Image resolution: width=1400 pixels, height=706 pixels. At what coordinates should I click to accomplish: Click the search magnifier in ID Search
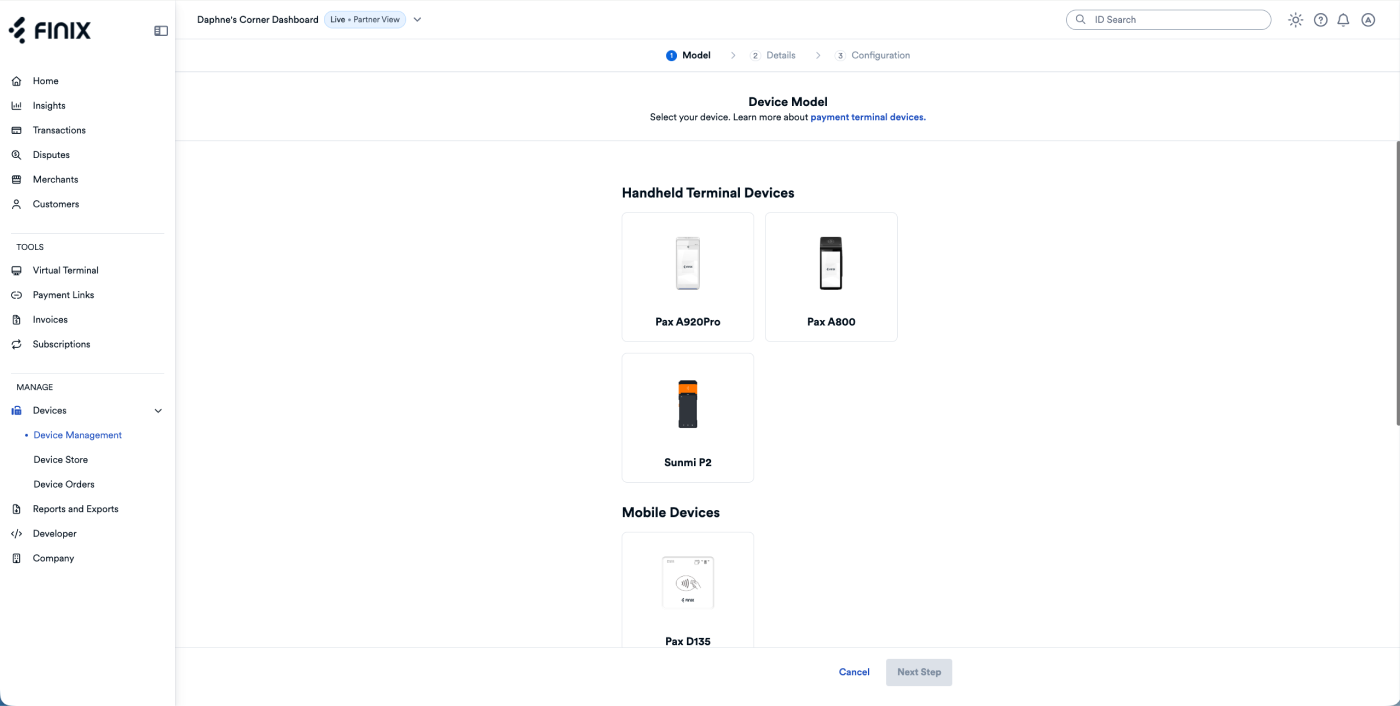(x=1081, y=19)
